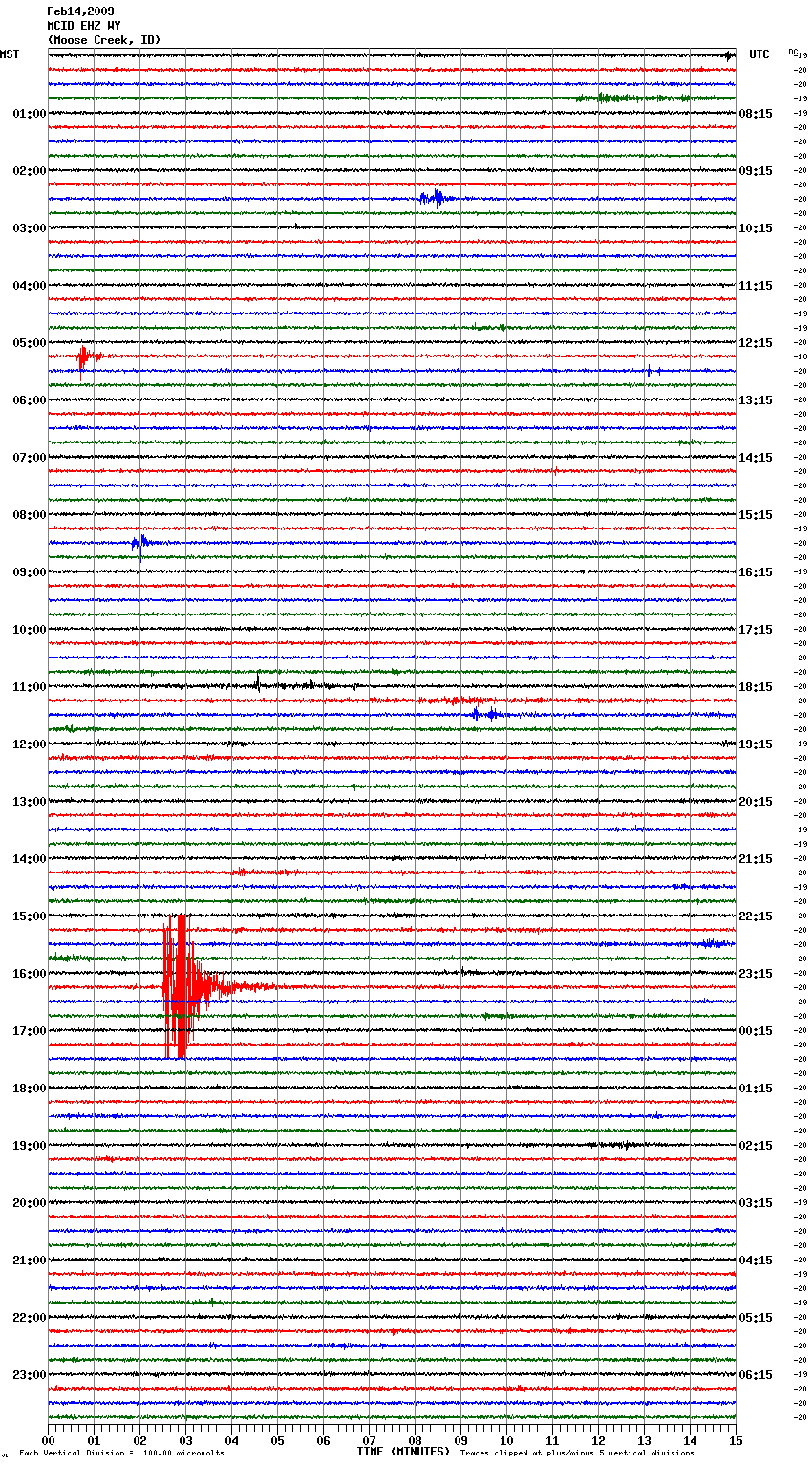This screenshot has width=812, height=1466.
Task: Click the 04:15 UTC time label
Action: [756, 1261]
